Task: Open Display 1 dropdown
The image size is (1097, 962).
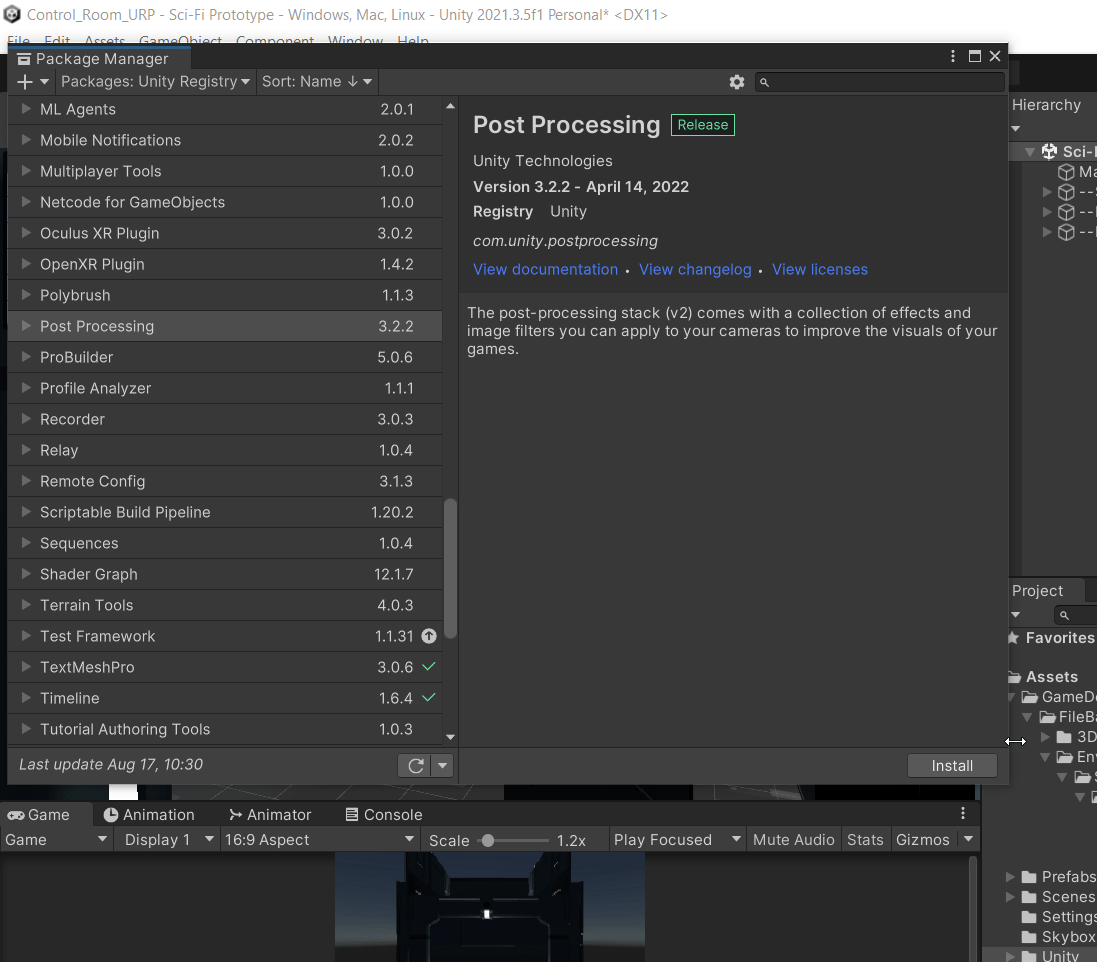Action: point(169,840)
